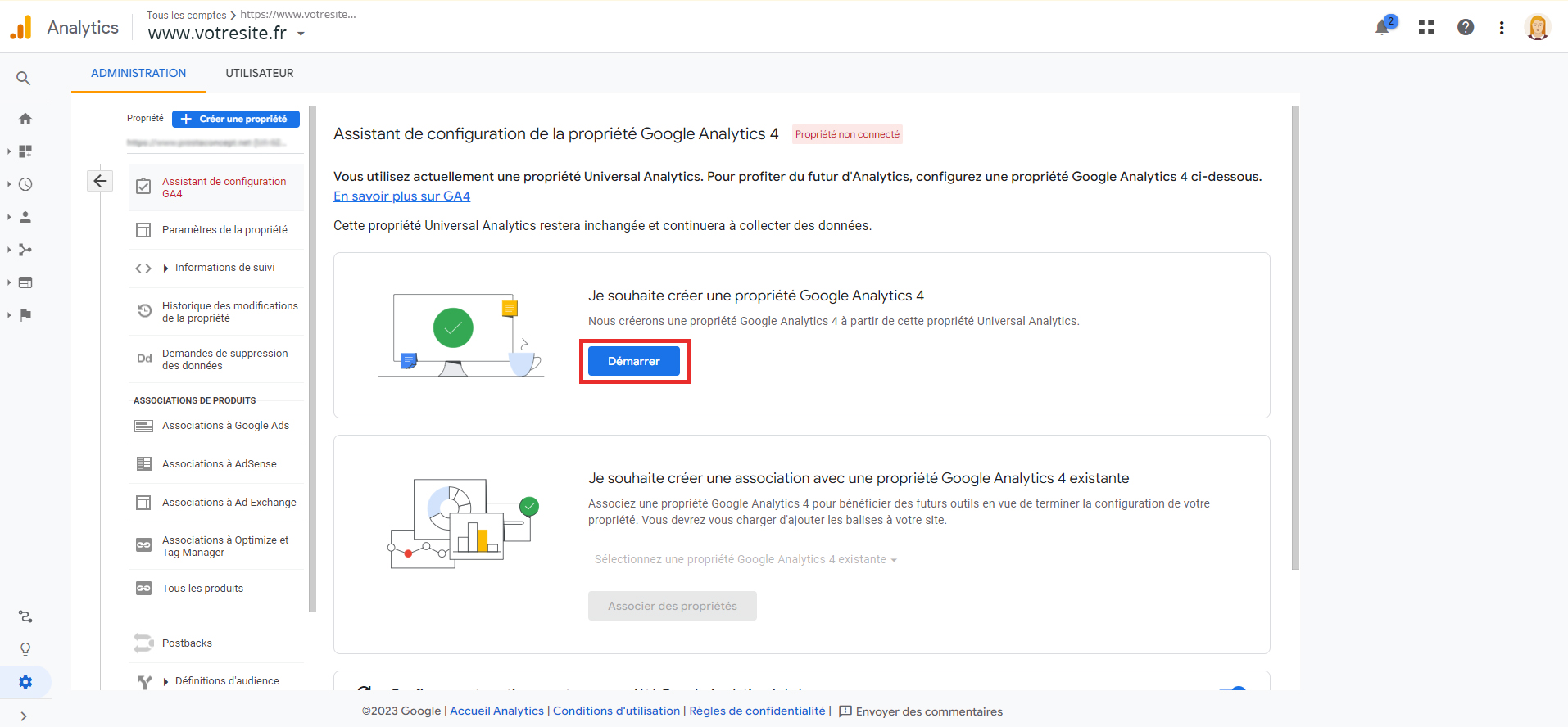1568x727 pixels.
Task: Click the Propriété non connecté badge
Action: click(x=847, y=134)
